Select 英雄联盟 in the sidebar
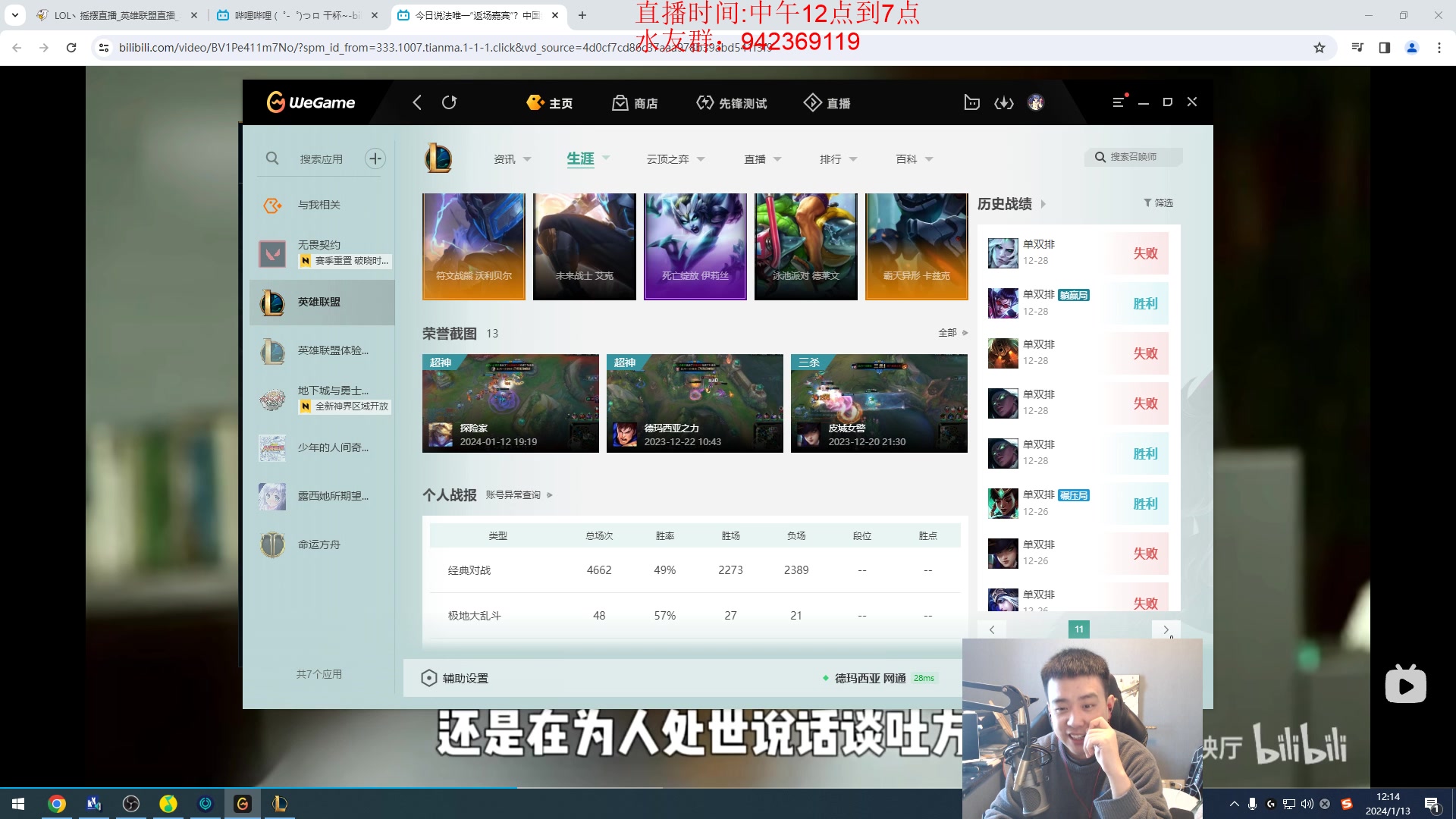Screen dimensions: 1456x819 [x=322, y=303]
